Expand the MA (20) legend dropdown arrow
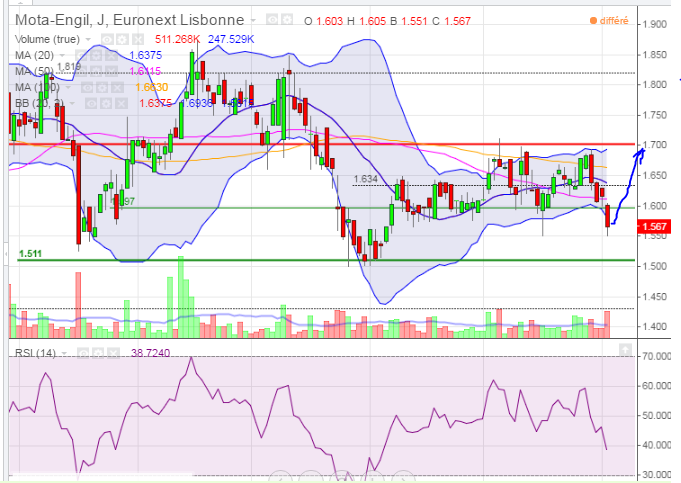681x483 pixels. 62,56
